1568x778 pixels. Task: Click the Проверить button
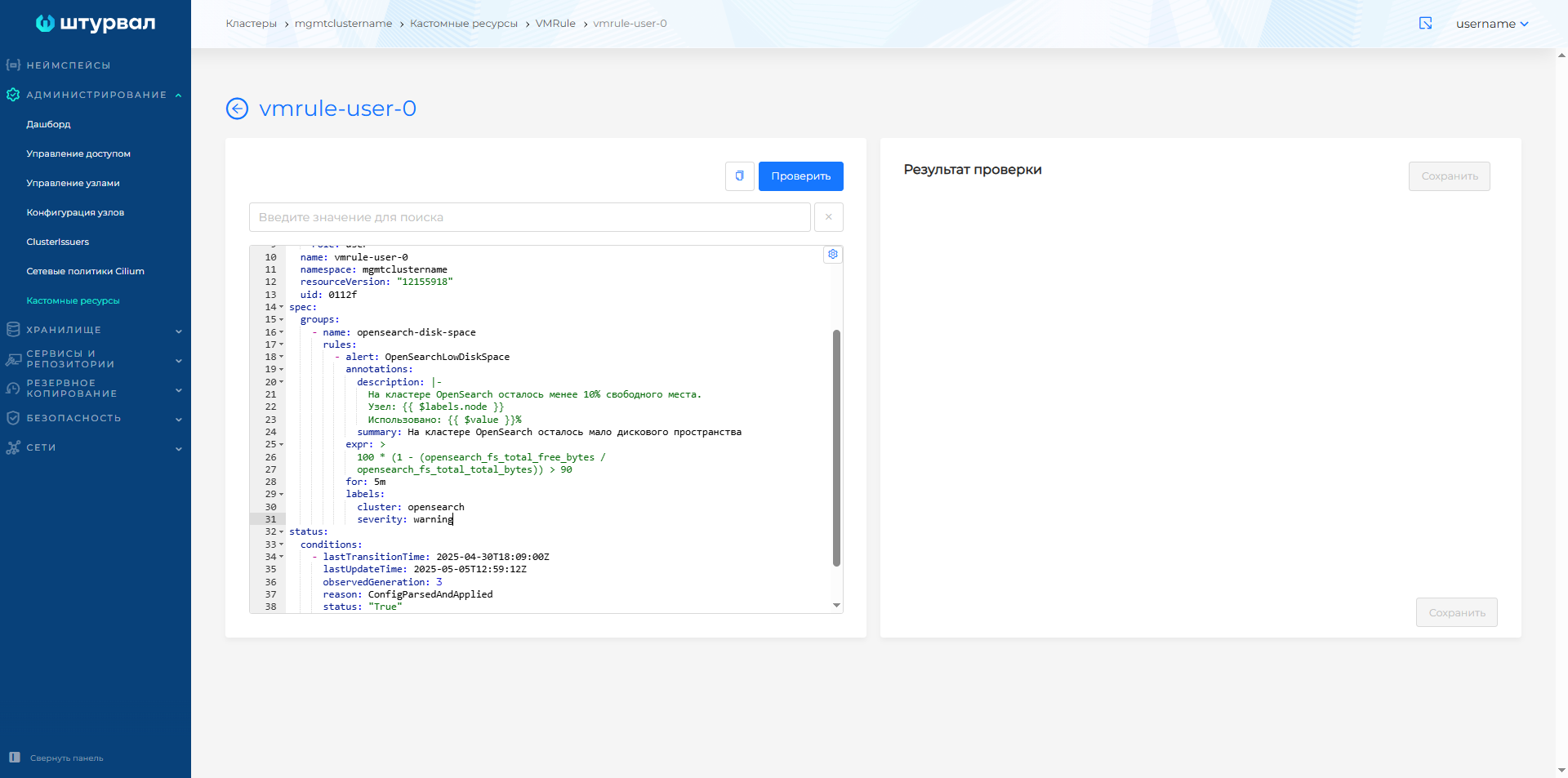tap(801, 176)
